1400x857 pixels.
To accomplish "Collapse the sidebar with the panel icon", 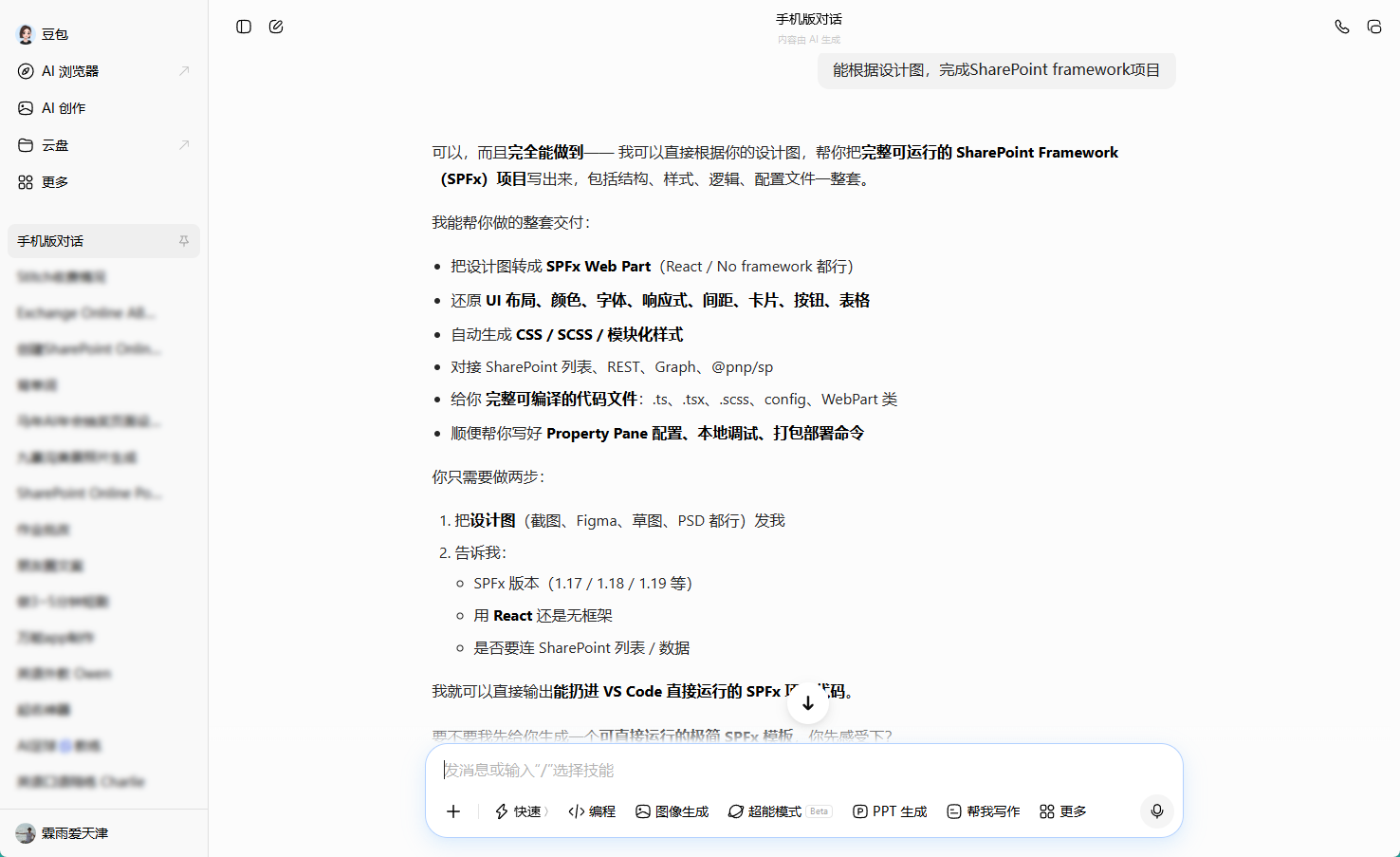I will pos(244,27).
